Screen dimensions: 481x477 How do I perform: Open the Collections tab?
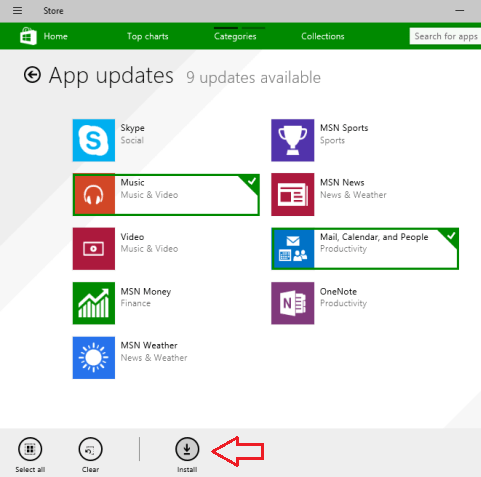323,36
